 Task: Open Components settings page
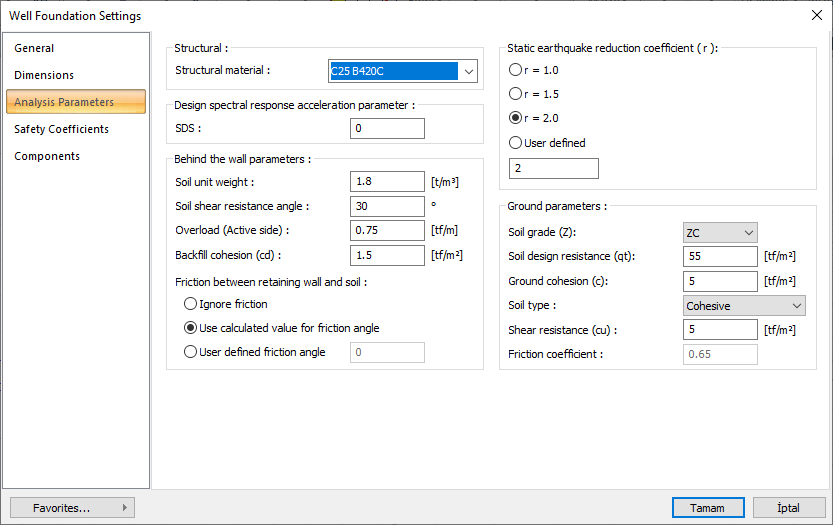point(47,156)
